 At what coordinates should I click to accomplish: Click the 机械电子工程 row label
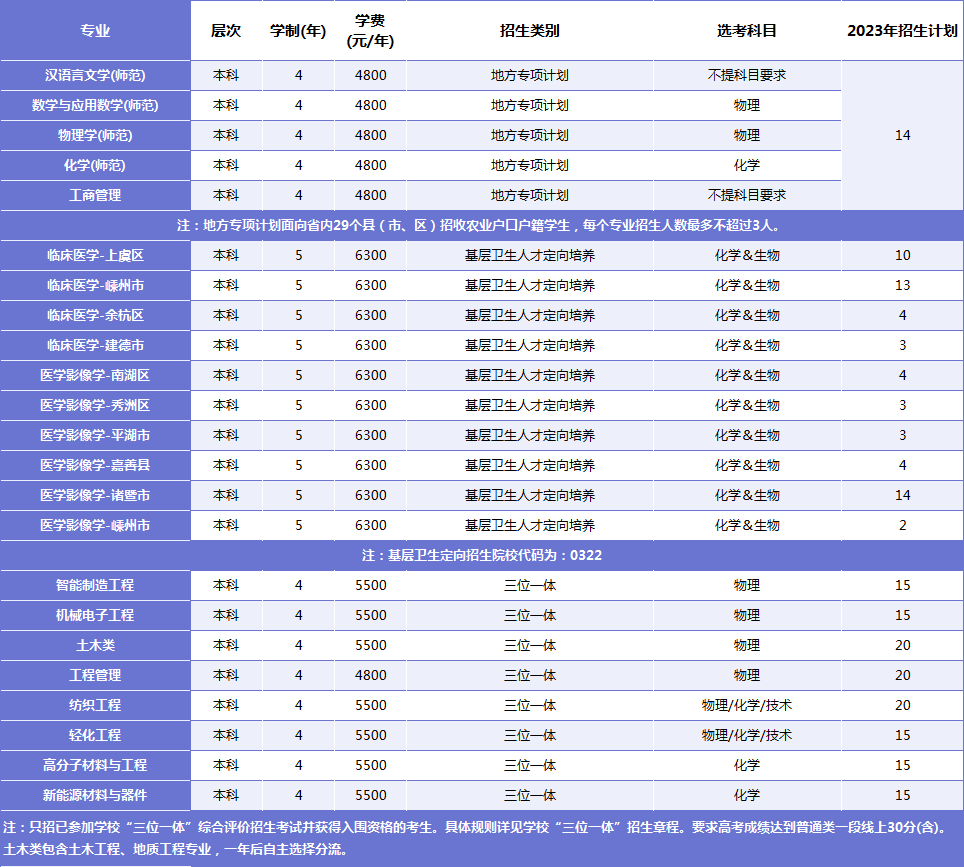click(95, 615)
